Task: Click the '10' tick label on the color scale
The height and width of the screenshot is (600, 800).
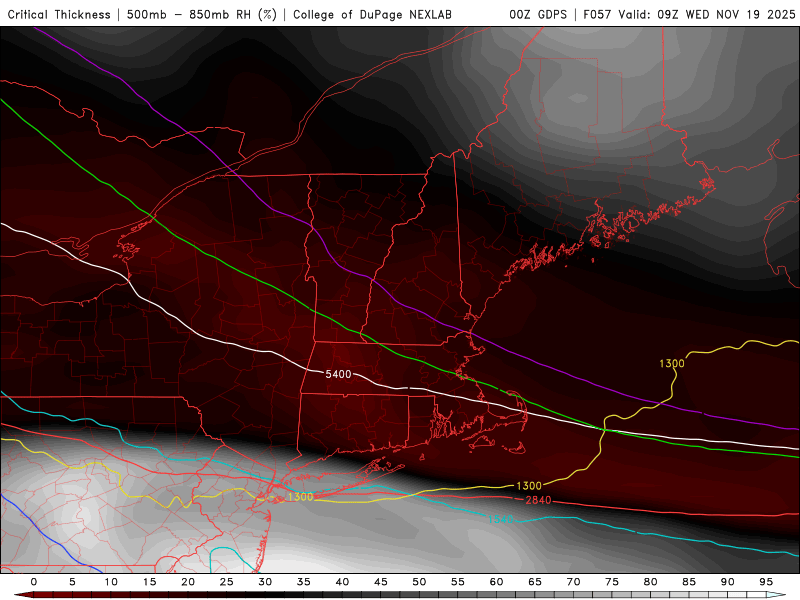Action: tap(111, 582)
